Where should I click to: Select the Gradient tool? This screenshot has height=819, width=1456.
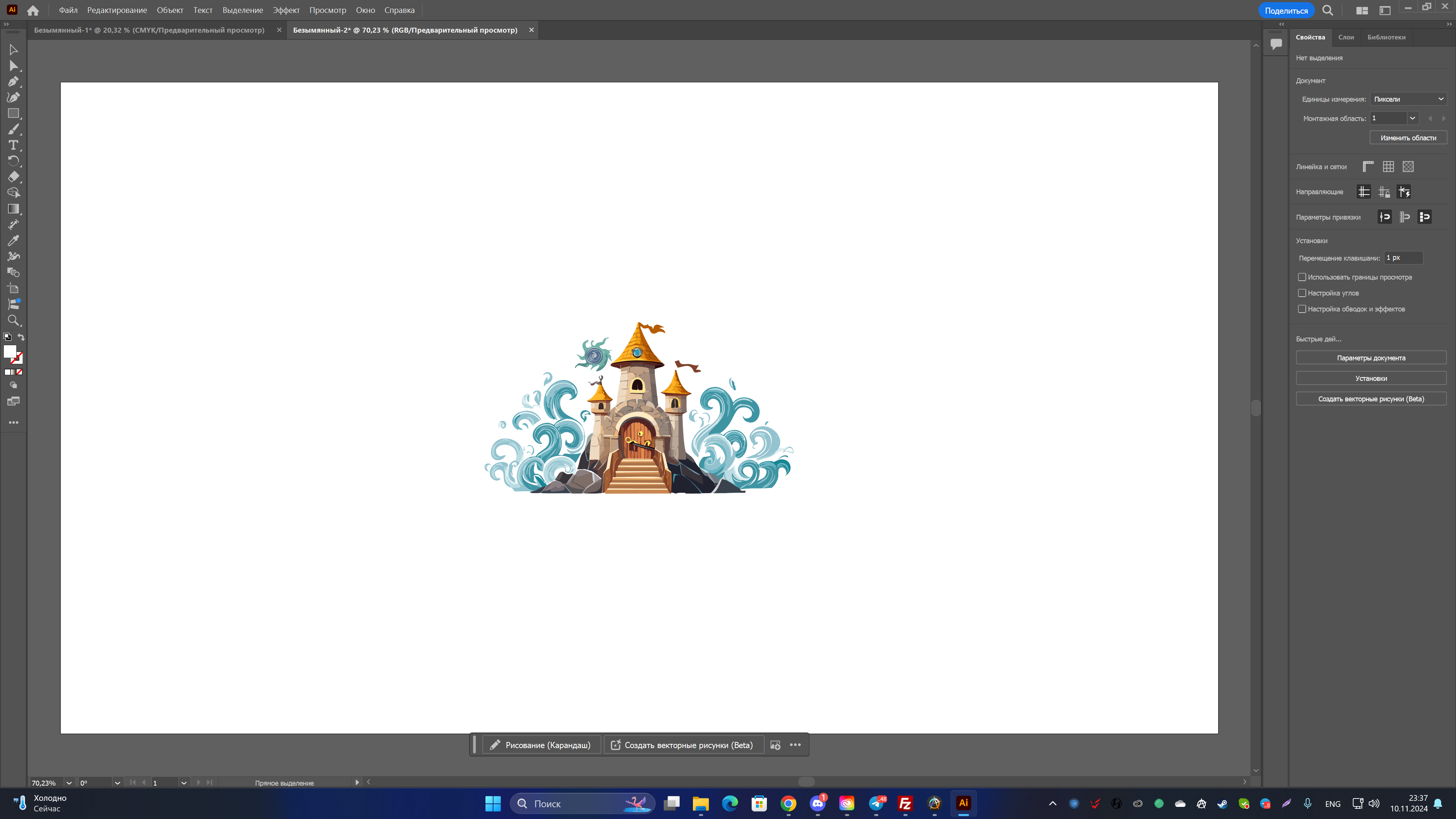click(14, 209)
